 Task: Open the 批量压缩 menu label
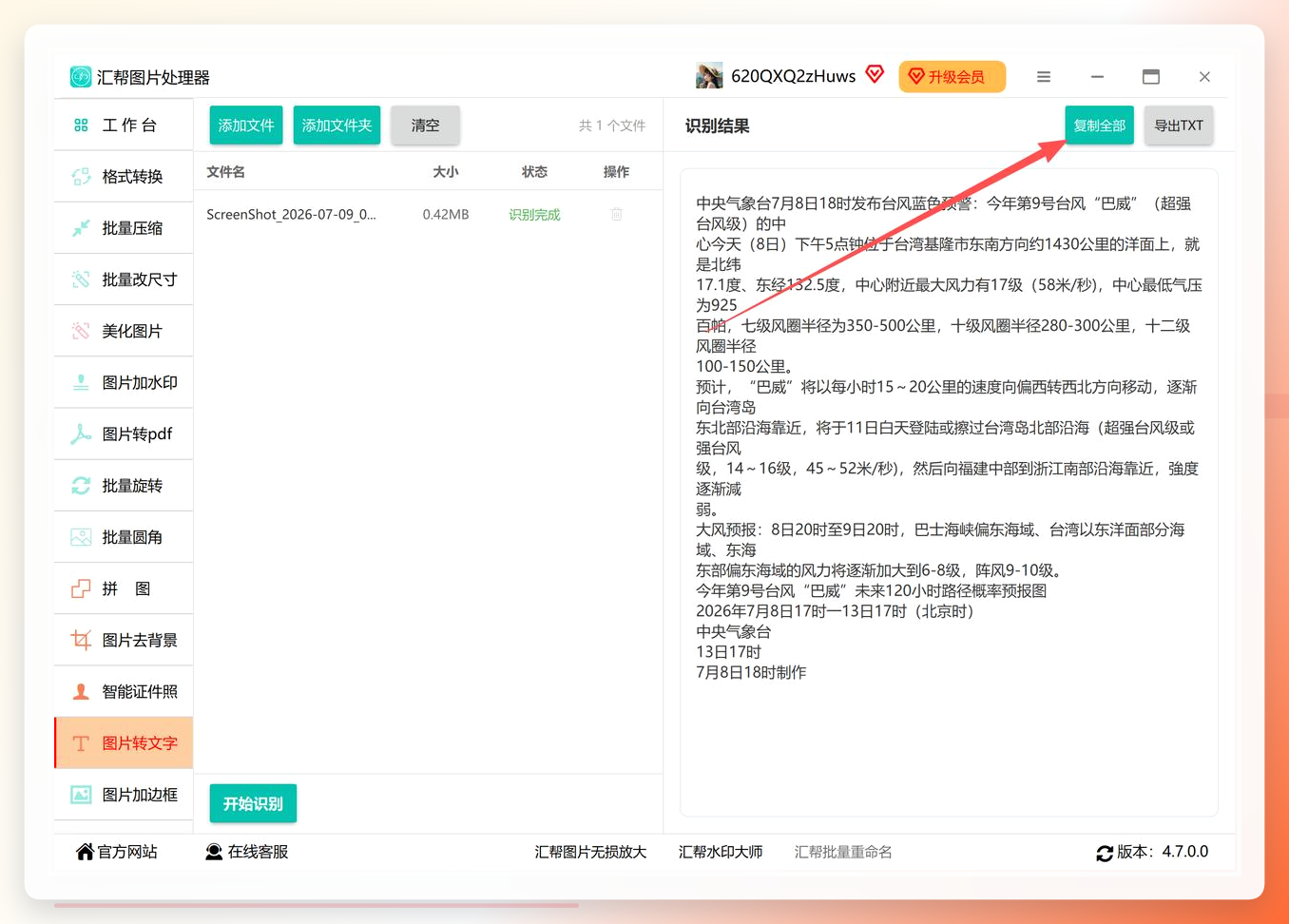pos(132,228)
